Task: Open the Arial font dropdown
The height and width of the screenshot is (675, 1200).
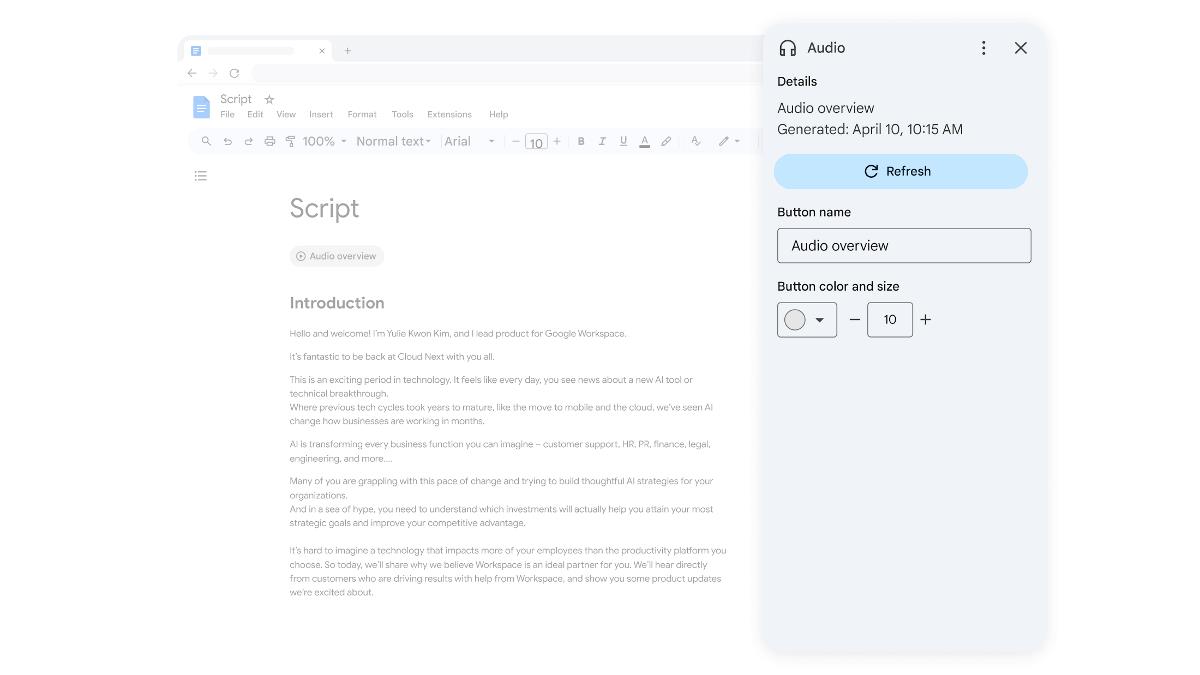Action: pyautogui.click(x=470, y=141)
